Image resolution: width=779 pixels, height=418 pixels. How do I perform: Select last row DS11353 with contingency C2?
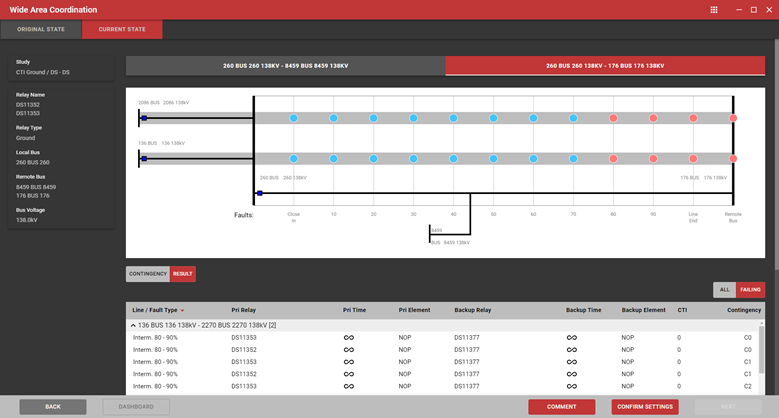[x=442, y=386]
